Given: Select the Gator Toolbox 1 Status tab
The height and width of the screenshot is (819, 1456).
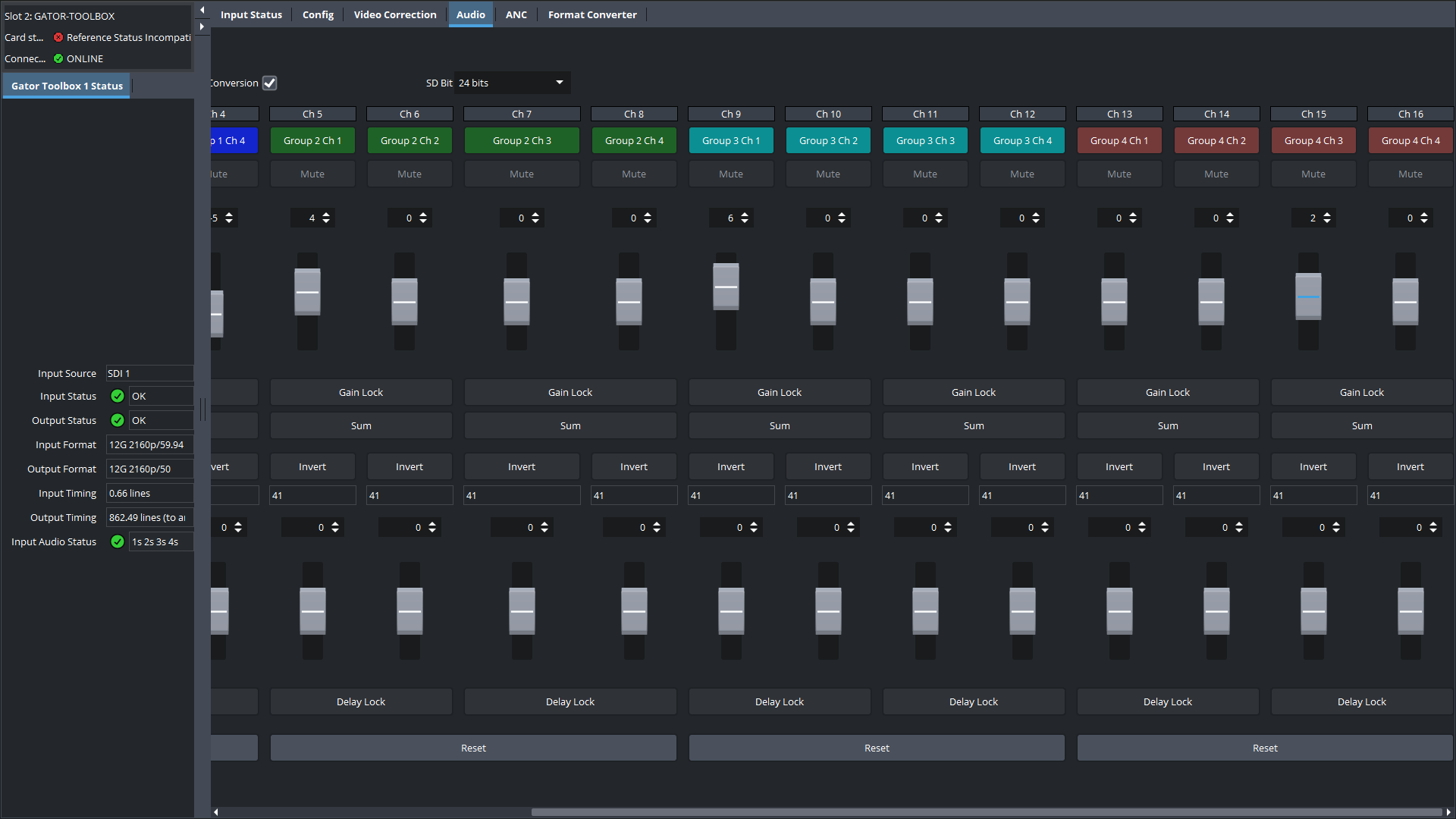Looking at the screenshot, I should tap(67, 86).
